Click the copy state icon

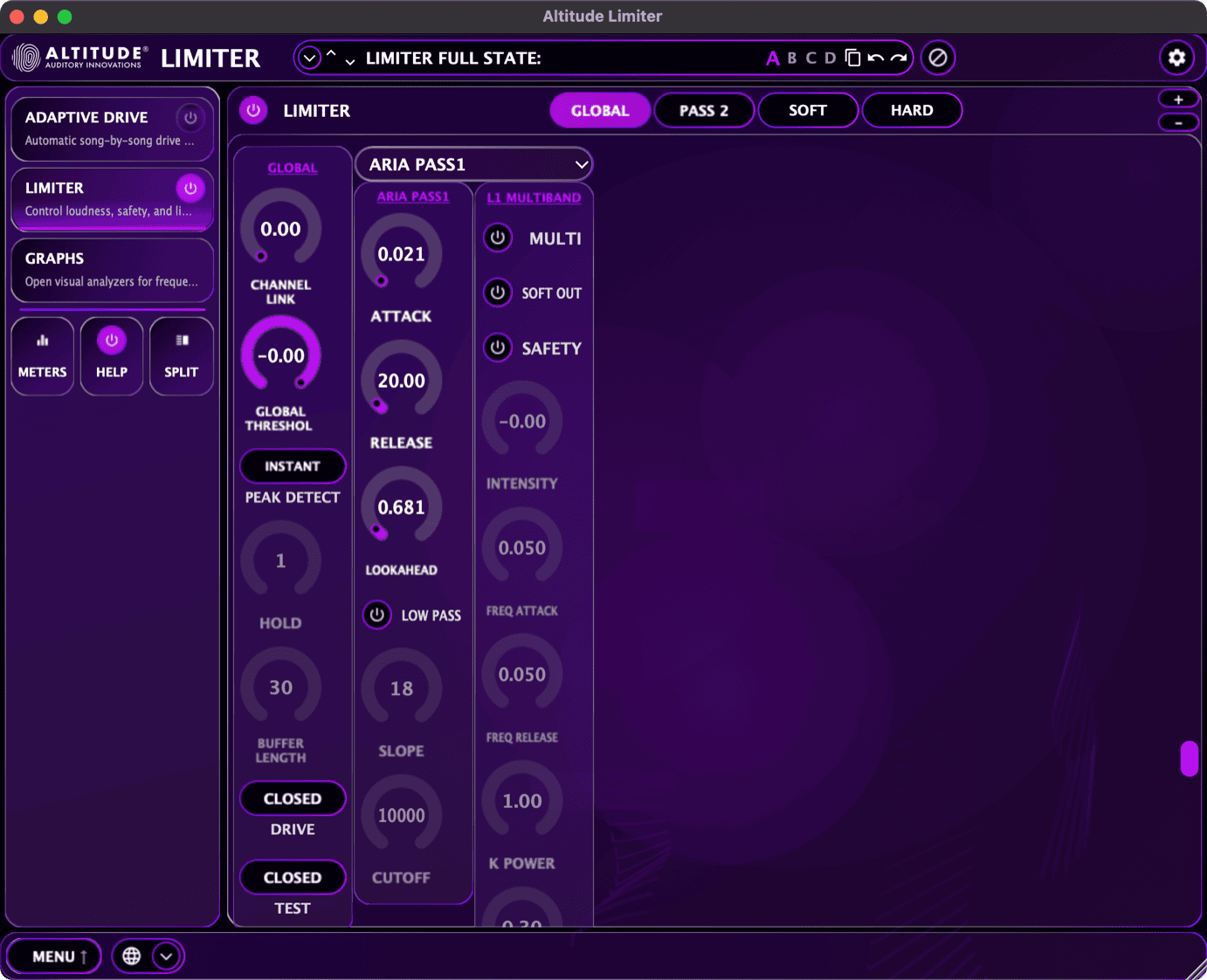tap(853, 58)
